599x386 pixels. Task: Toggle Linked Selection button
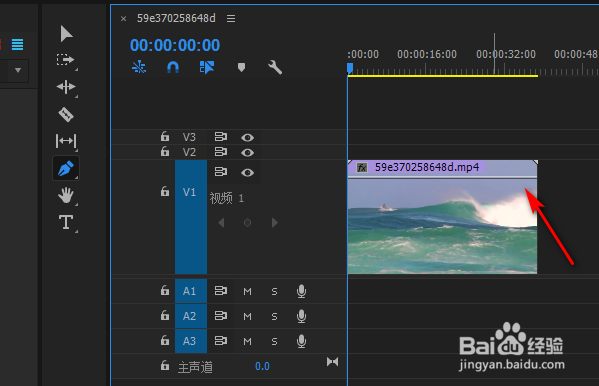point(207,67)
